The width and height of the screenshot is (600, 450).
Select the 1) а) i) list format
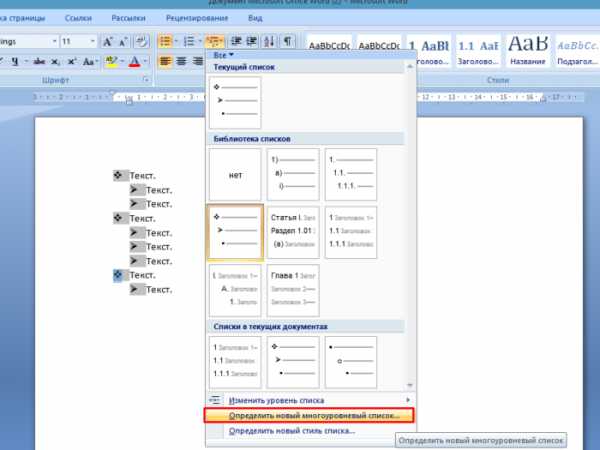coord(293,174)
